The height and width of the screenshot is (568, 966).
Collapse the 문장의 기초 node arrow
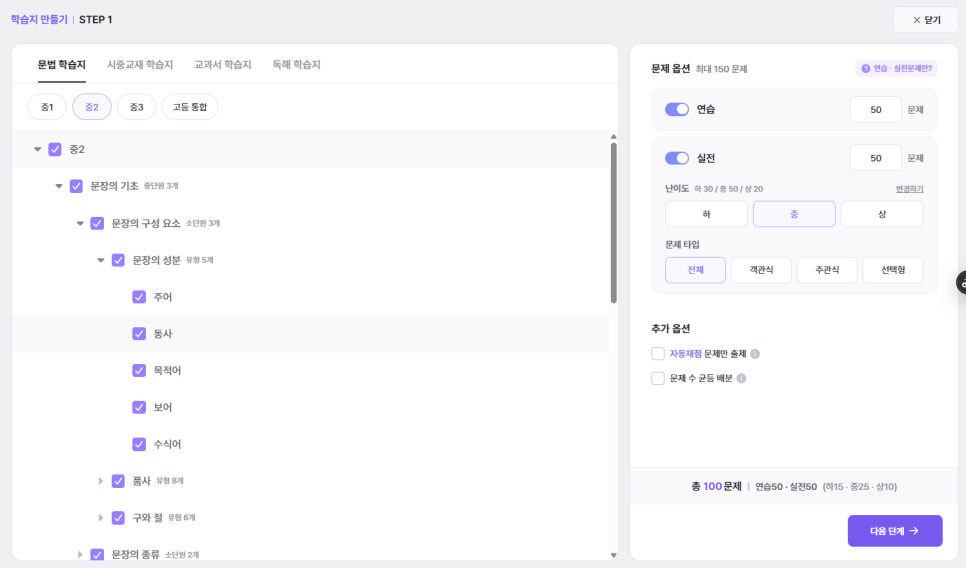[59, 186]
